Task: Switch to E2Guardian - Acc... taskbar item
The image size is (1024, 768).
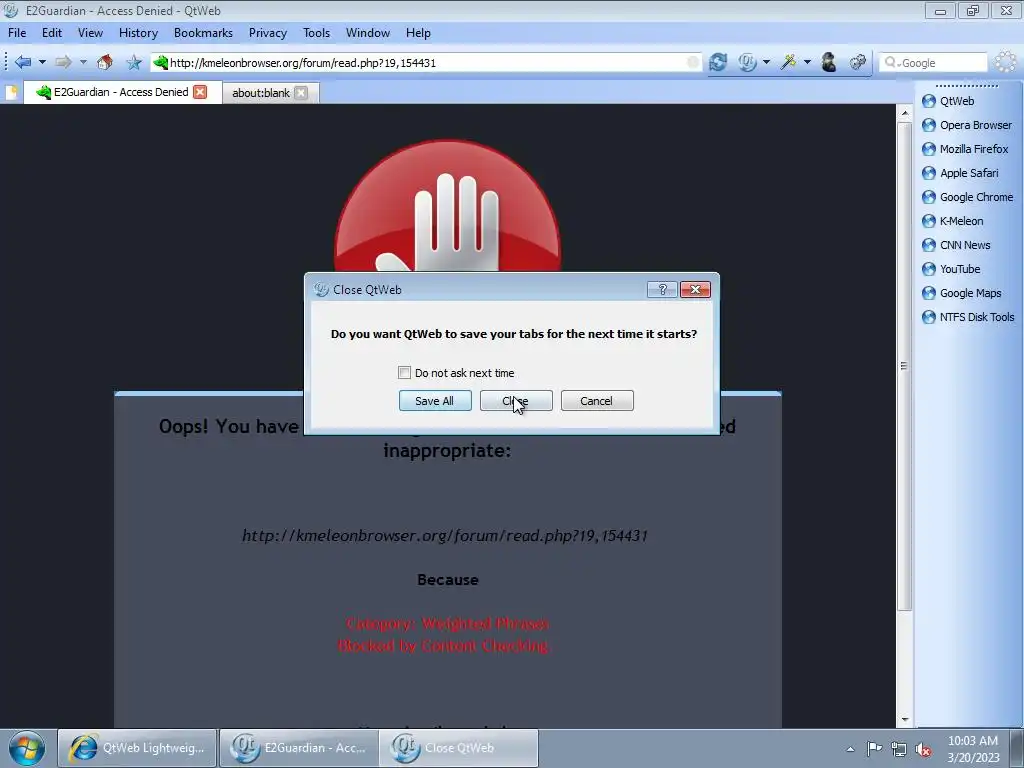Action: pos(298,748)
